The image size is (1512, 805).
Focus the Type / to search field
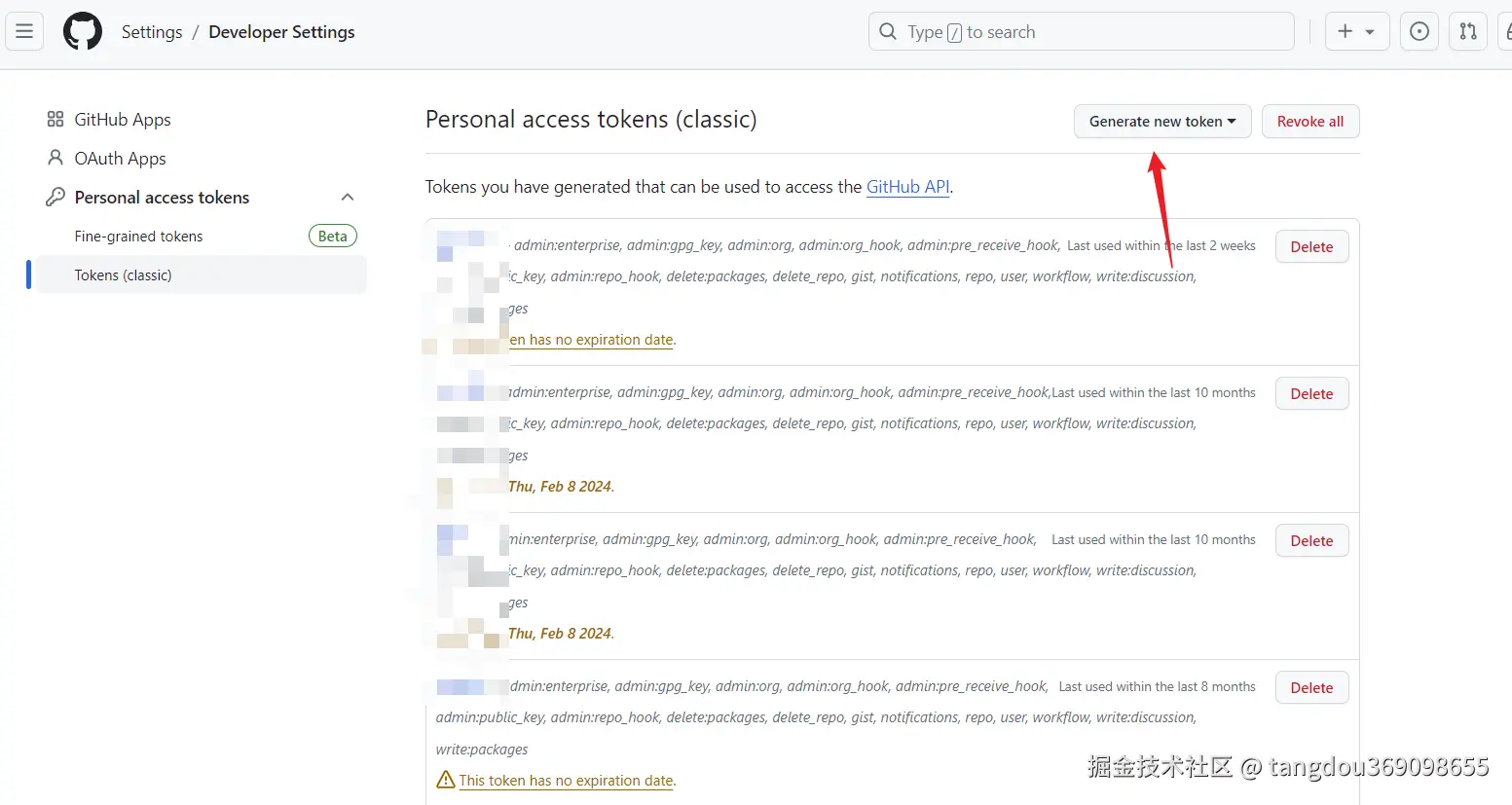pos(1081,31)
